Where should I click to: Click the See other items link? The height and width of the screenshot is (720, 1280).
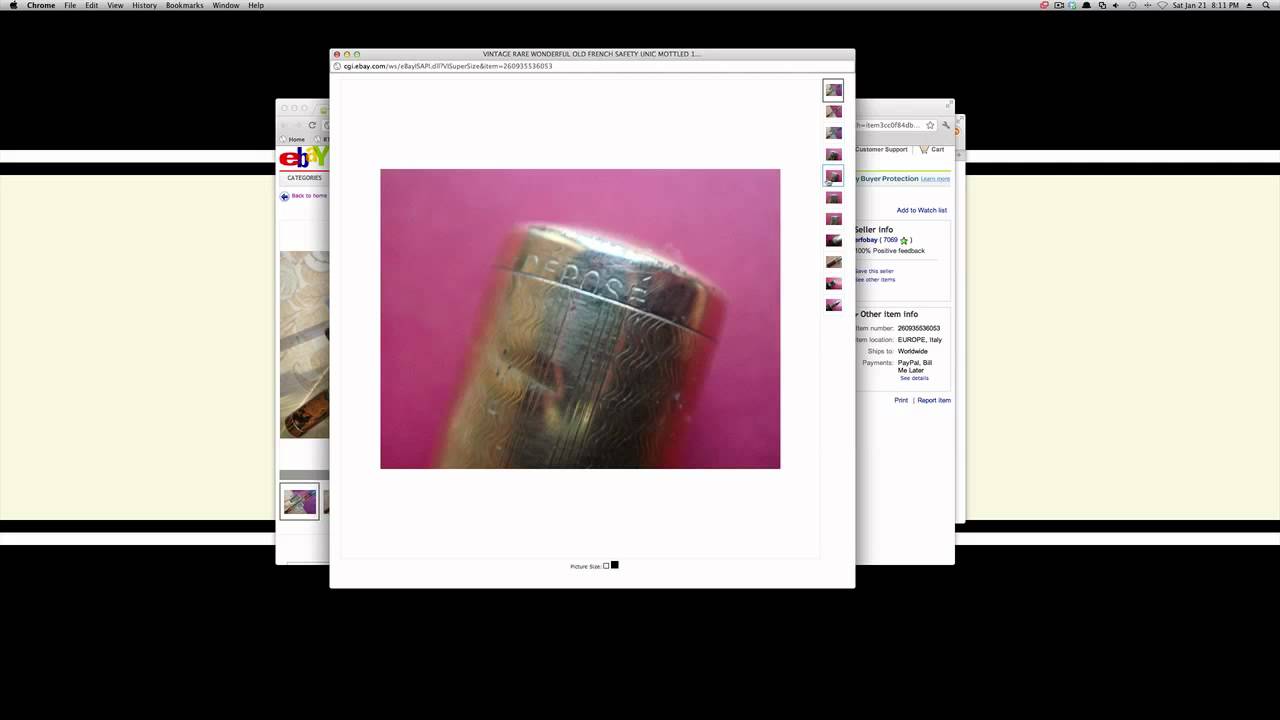(x=875, y=280)
